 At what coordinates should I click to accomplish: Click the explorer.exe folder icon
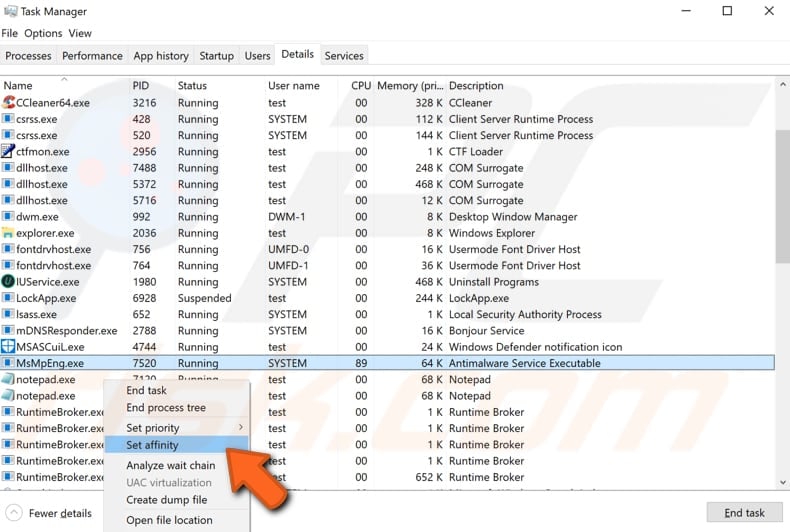[x=8, y=233]
